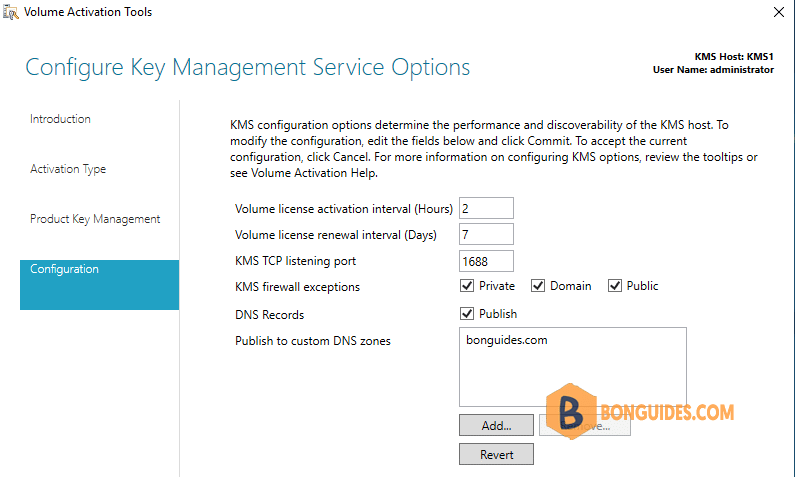Click the Configure Key Management Service Options heading
Viewport: 795px width, 477px height.
point(247,67)
